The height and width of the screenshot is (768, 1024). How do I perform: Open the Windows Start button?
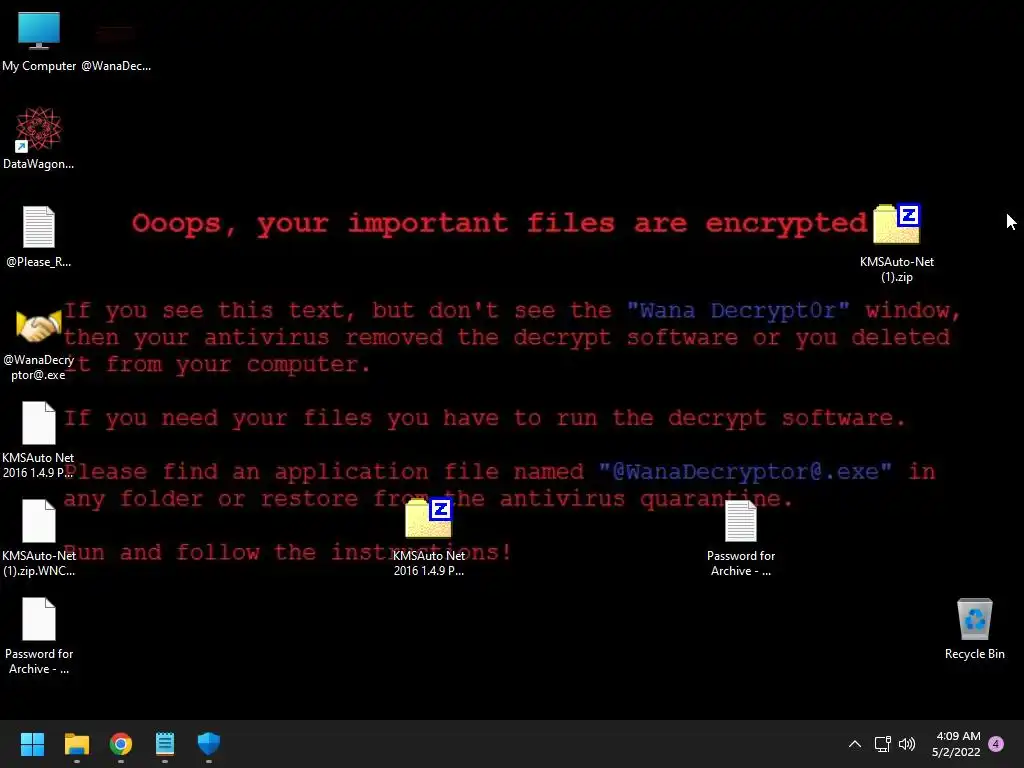[32, 744]
